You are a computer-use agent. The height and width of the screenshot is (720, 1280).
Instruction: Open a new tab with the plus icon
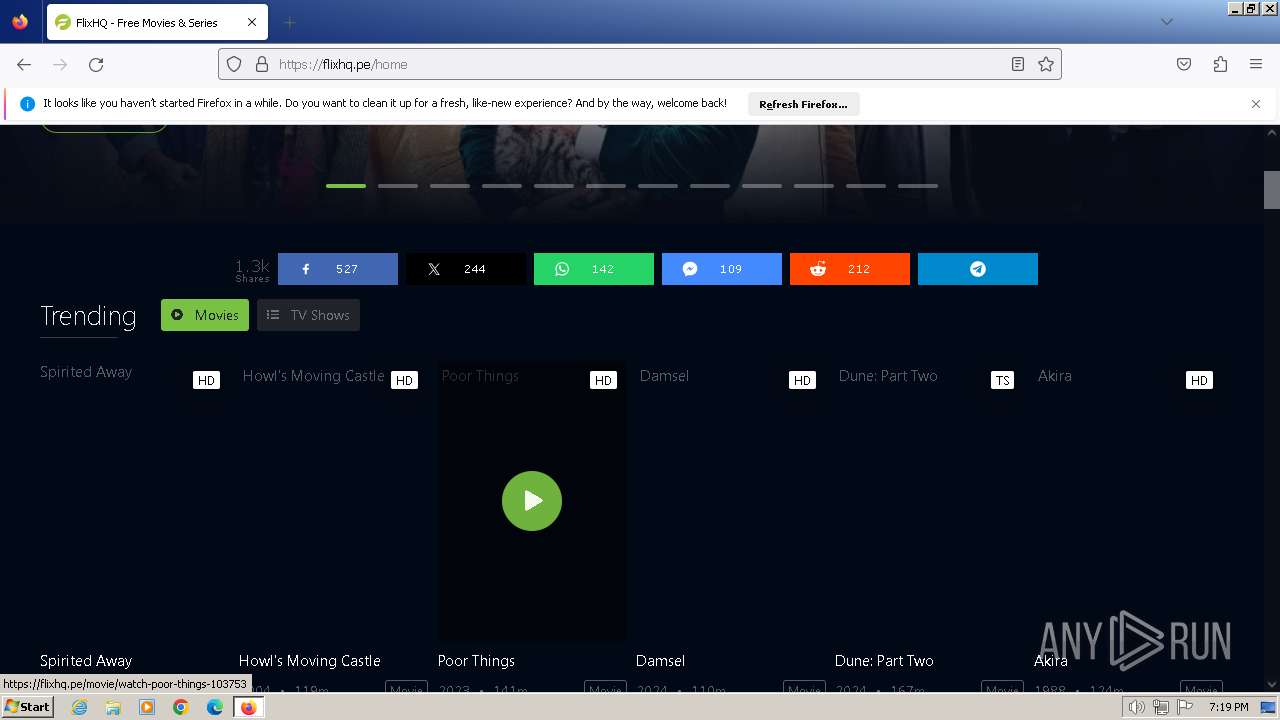point(289,22)
